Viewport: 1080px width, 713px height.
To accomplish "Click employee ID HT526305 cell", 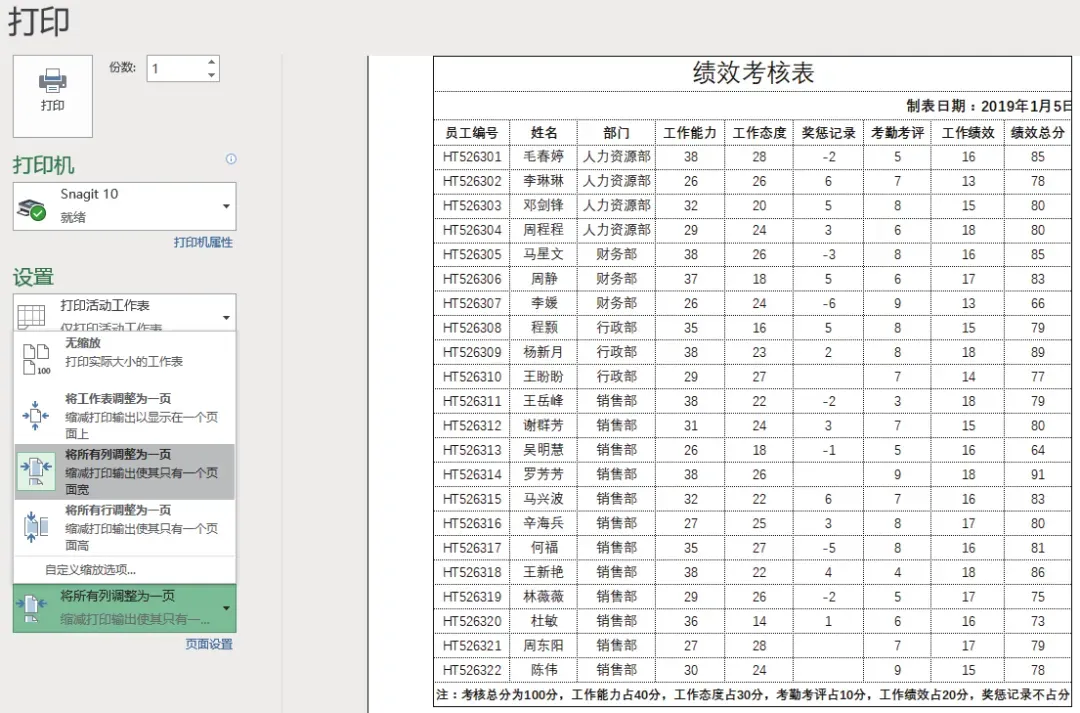I will (x=472, y=254).
